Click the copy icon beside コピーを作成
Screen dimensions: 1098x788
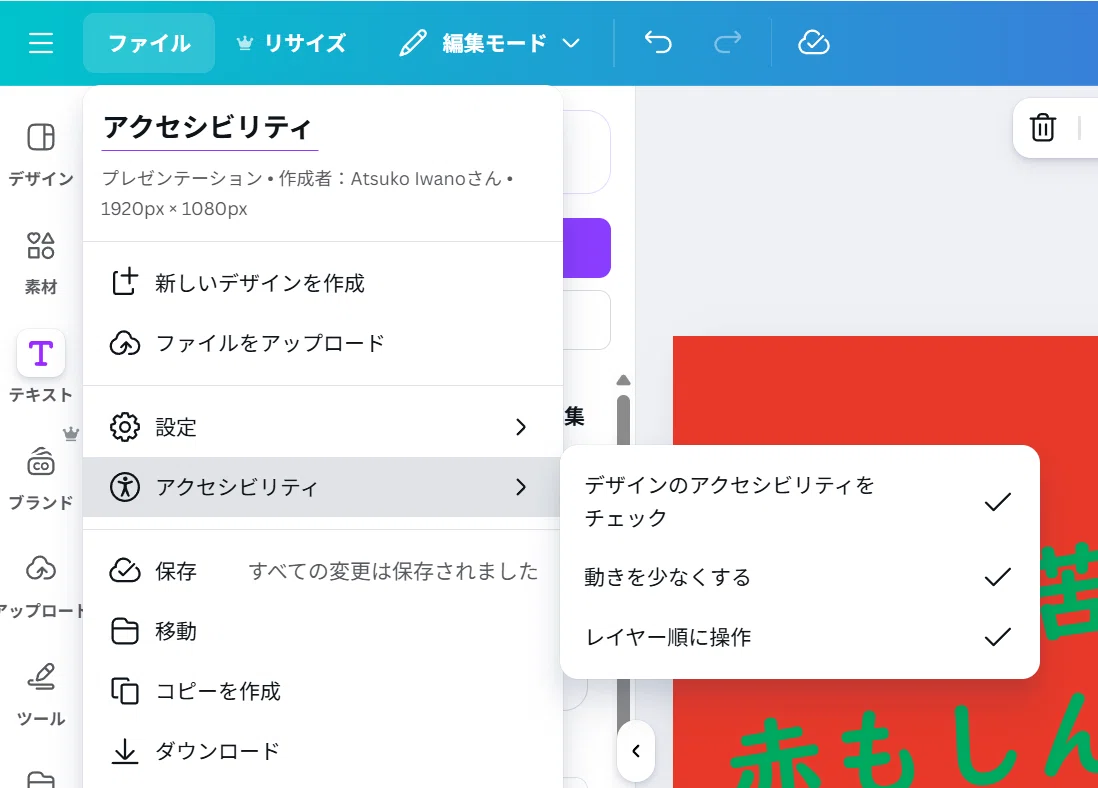point(125,691)
